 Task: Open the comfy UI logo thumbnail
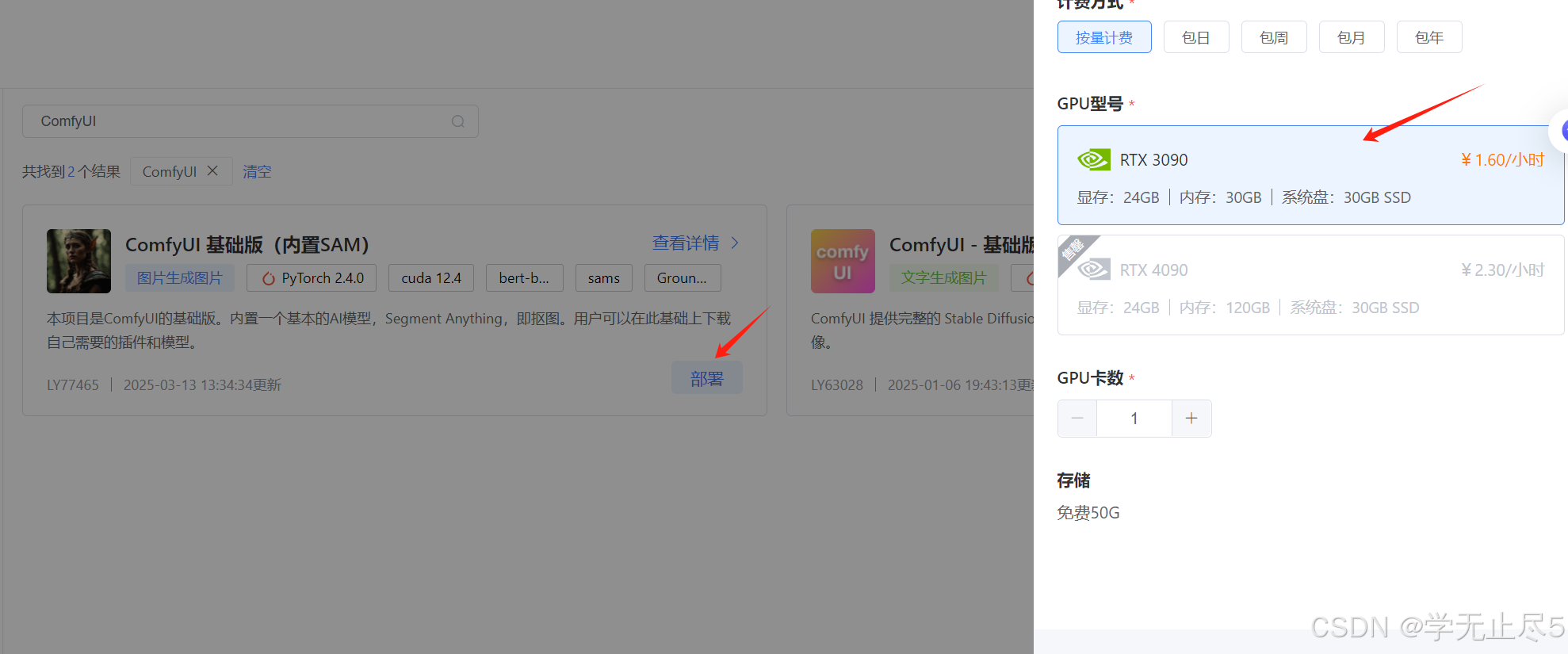point(843,261)
